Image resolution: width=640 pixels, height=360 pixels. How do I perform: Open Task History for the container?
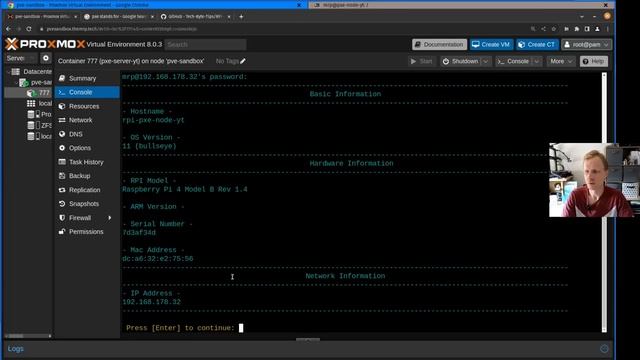[x=87, y=162]
